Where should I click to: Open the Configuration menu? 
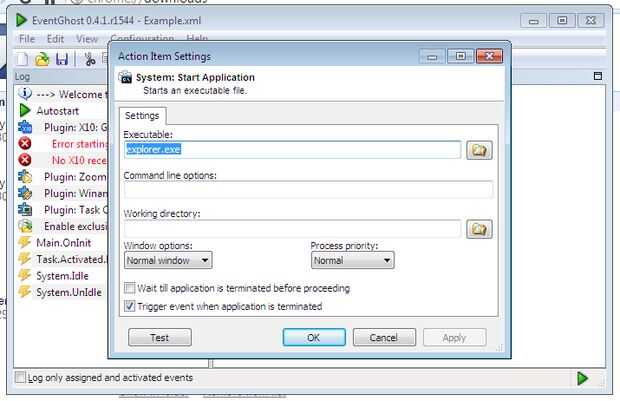coord(142,38)
